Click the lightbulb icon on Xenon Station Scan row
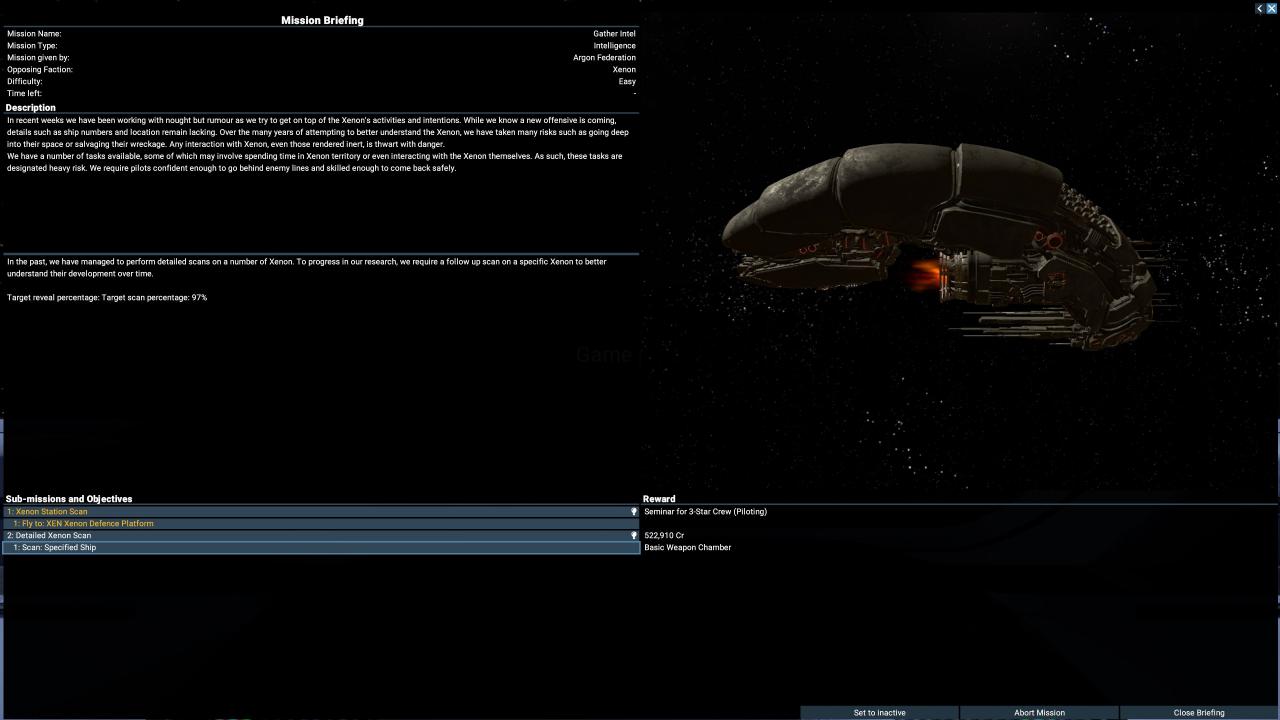 [x=633, y=512]
